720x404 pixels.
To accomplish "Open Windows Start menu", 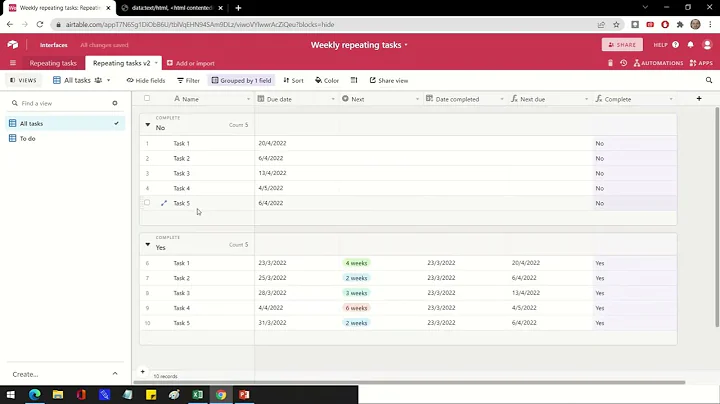I will [x=11, y=395].
